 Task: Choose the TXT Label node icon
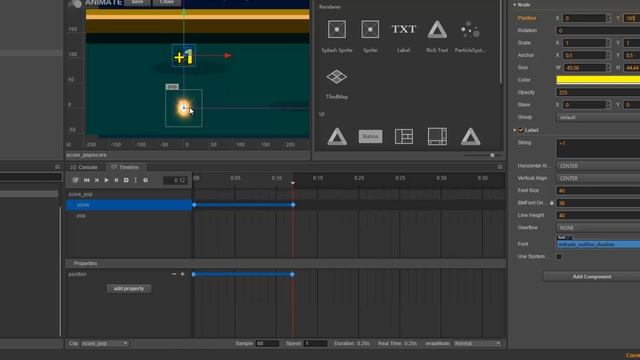pyautogui.click(x=404, y=29)
